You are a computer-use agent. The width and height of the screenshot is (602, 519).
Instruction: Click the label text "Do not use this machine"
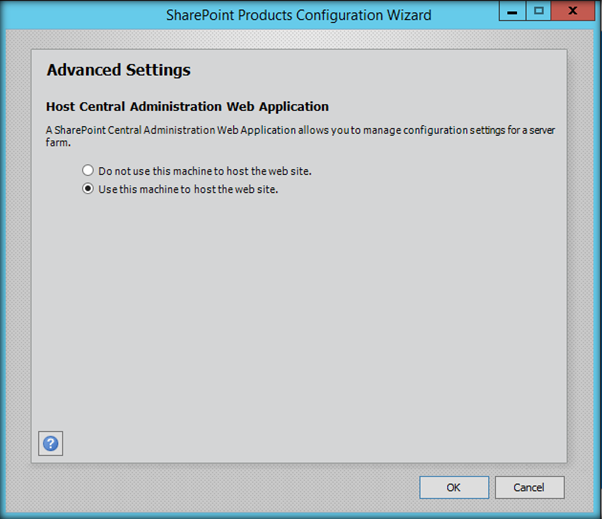pyautogui.click(x=204, y=171)
